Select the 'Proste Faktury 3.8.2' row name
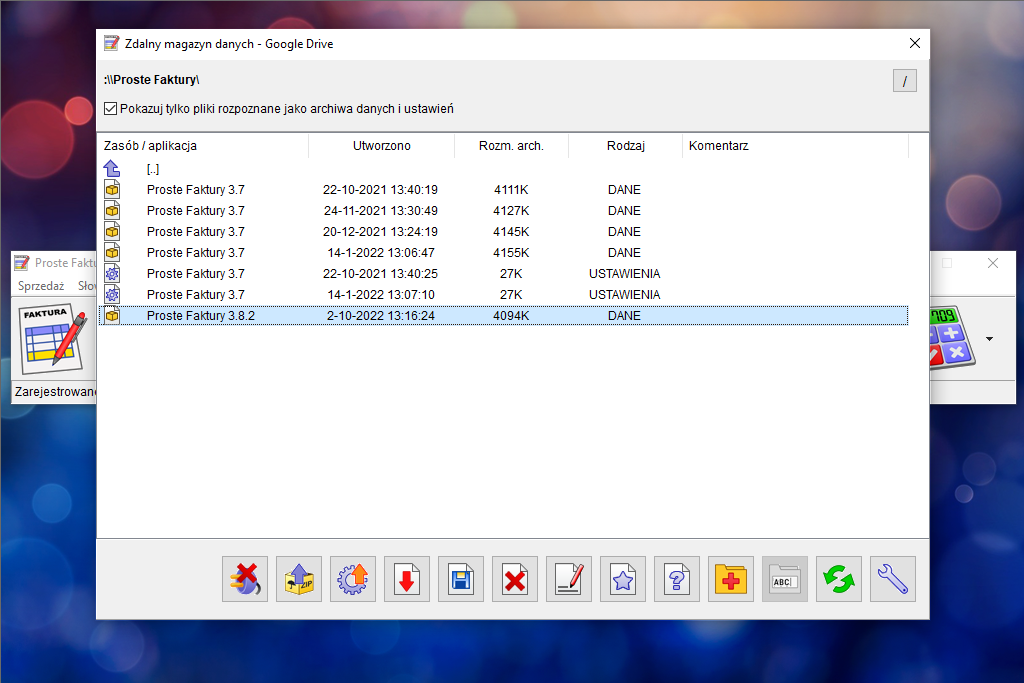The height and width of the screenshot is (683, 1024). 200,315
